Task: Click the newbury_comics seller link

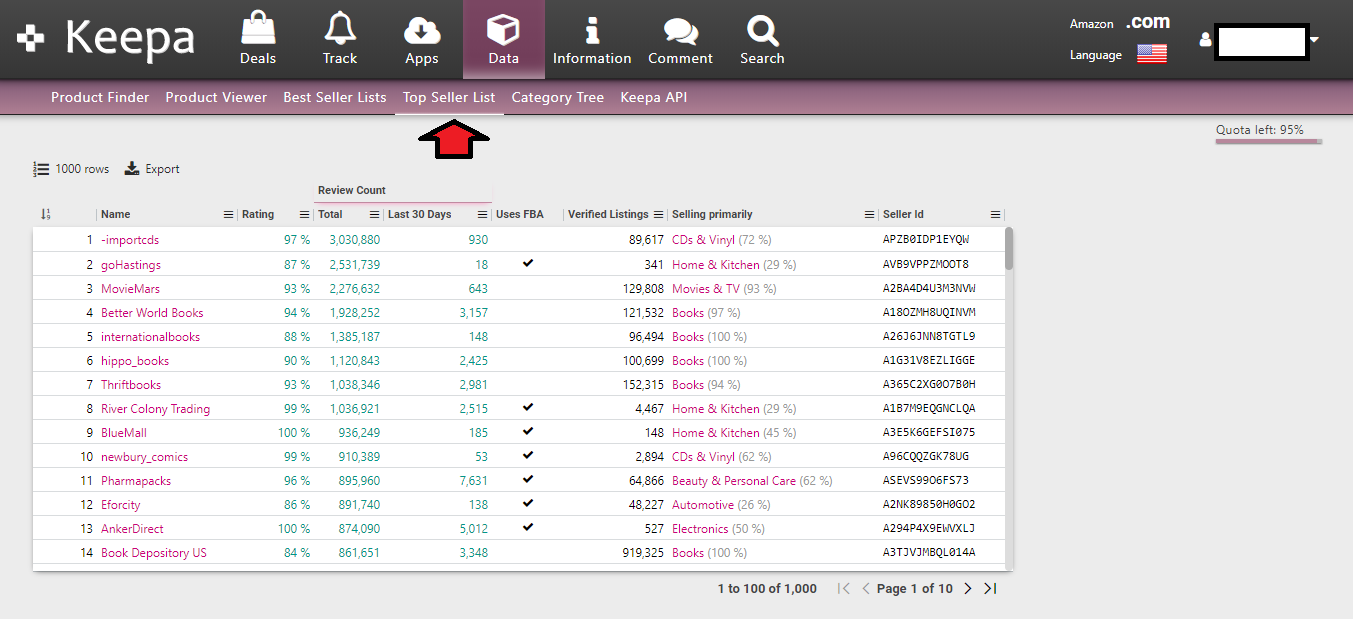Action: click(144, 457)
